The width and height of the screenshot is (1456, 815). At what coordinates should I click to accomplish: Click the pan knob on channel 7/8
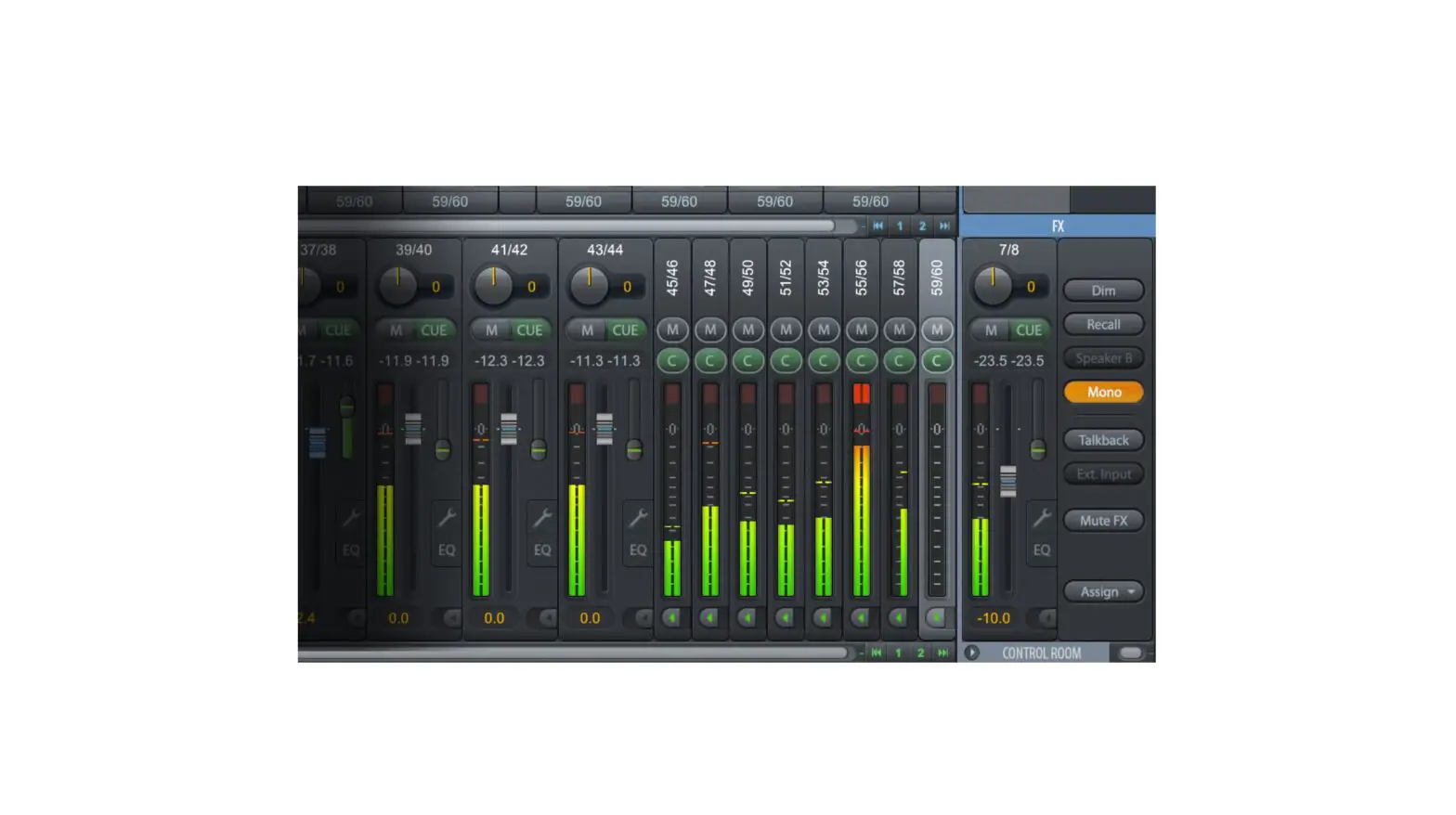point(992,286)
